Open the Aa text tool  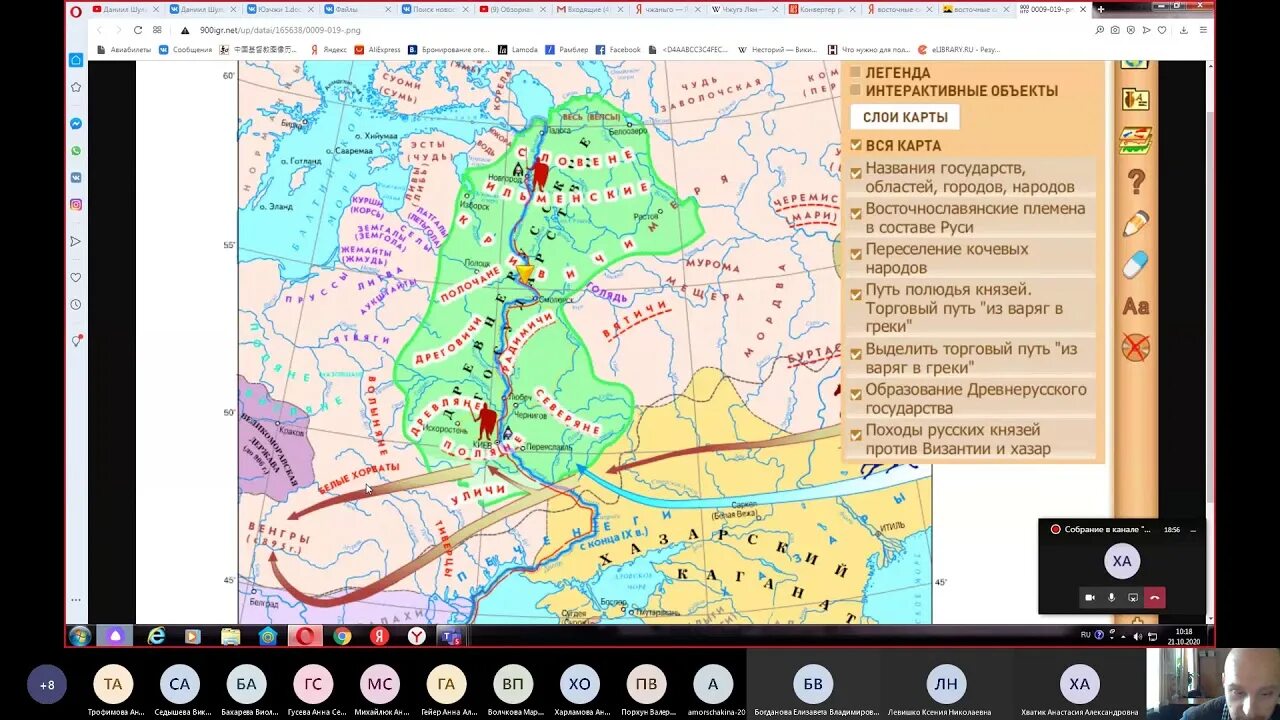click(x=1136, y=307)
